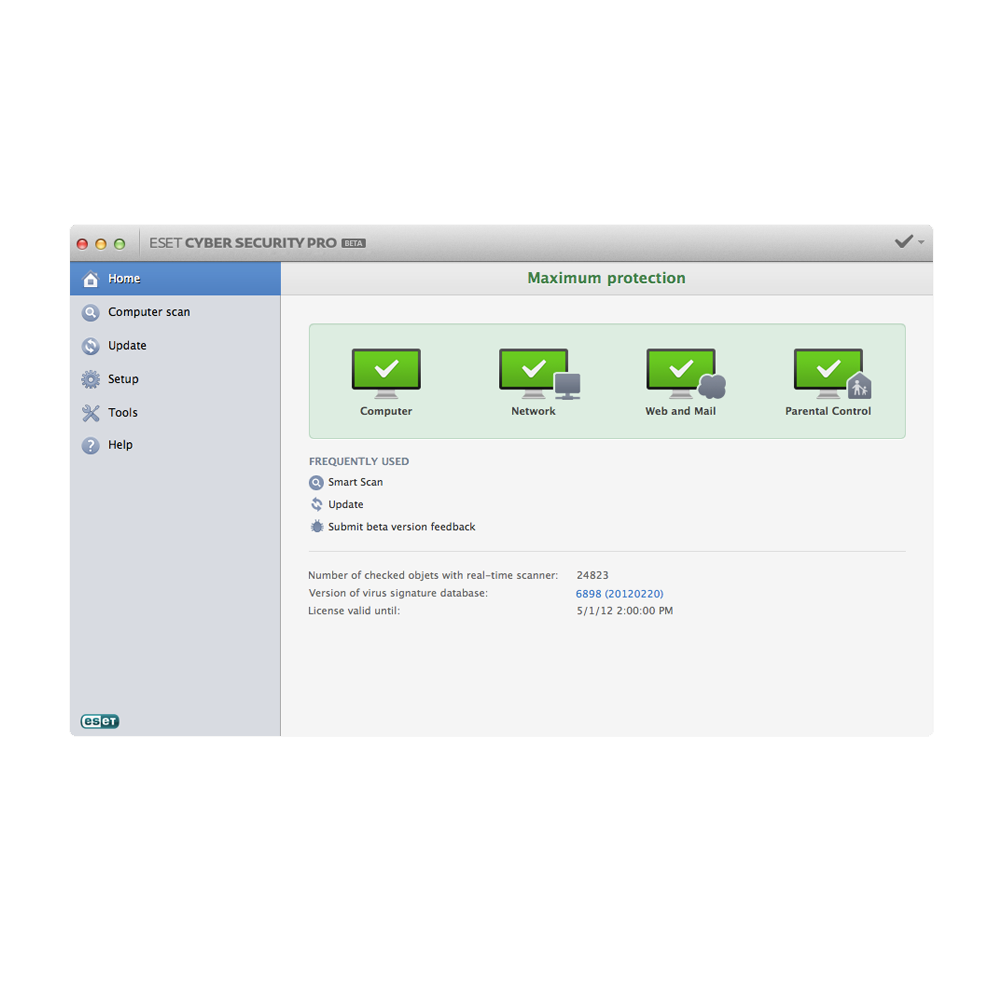Click the Computer label in protection panel

386,411
